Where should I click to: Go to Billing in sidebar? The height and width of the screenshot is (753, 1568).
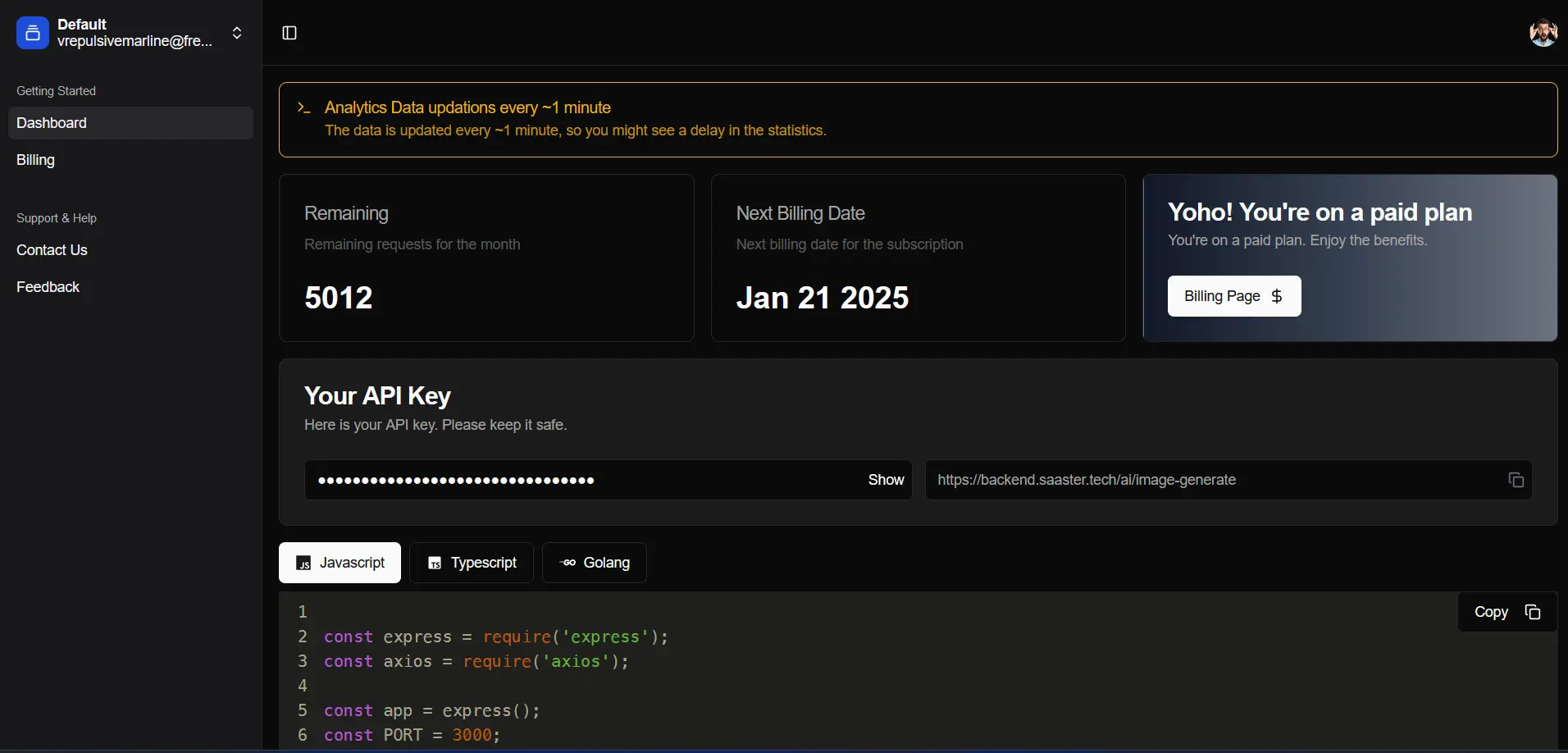[x=36, y=160]
